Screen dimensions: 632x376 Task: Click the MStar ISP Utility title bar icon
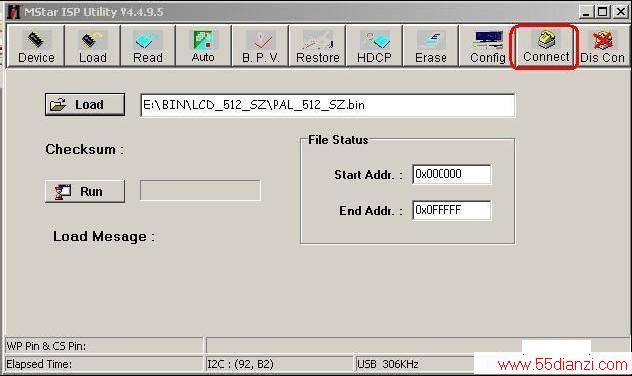pos(13,12)
